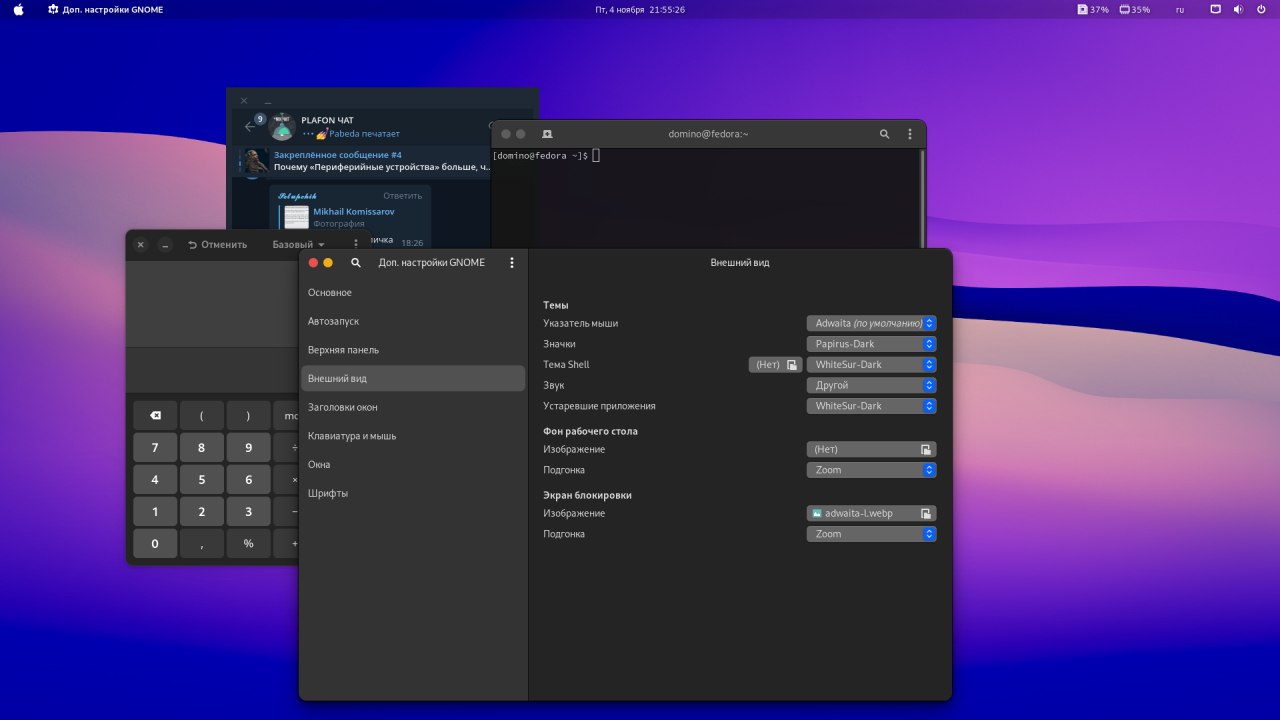Go back in Telegram chat

coord(250,127)
